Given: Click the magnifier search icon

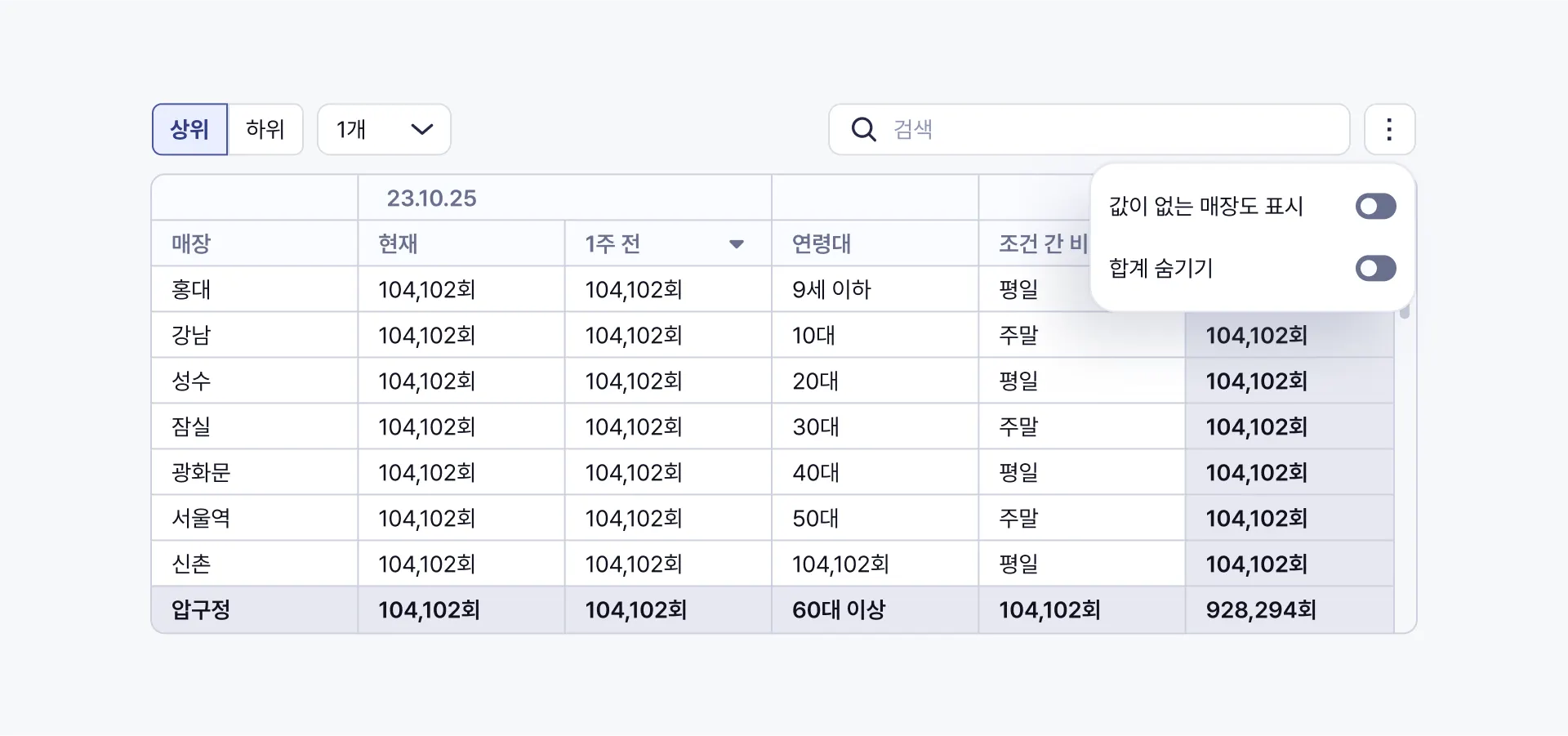Looking at the screenshot, I should [863, 129].
